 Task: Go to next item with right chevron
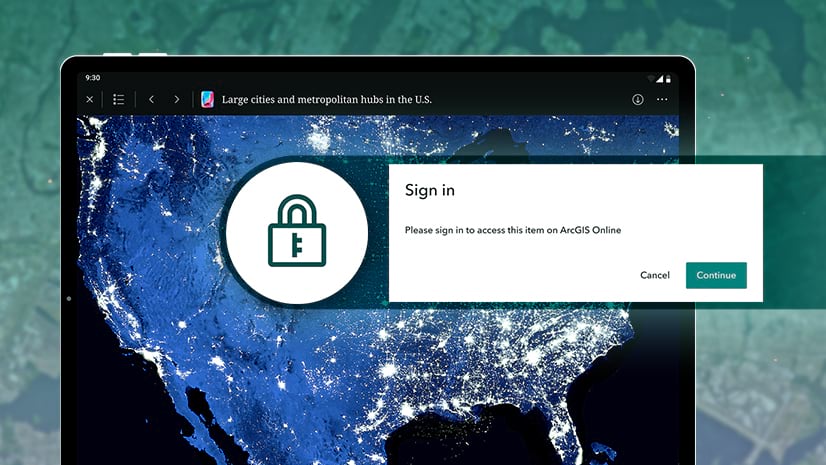pos(176,99)
